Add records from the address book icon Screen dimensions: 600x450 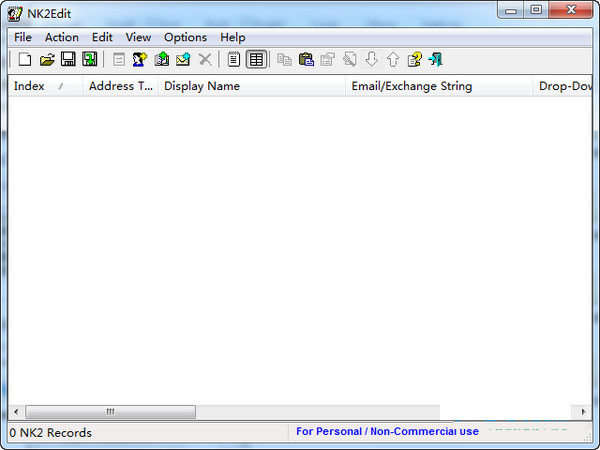point(161,60)
